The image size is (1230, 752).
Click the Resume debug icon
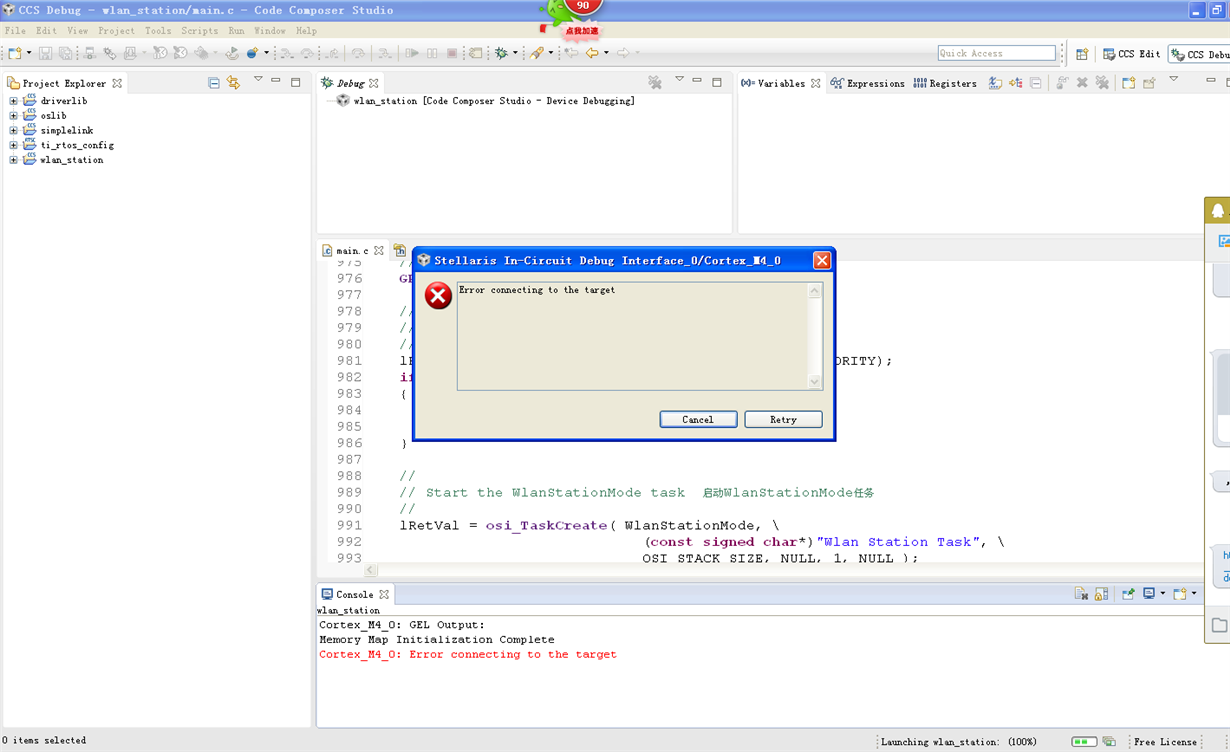(x=410, y=52)
